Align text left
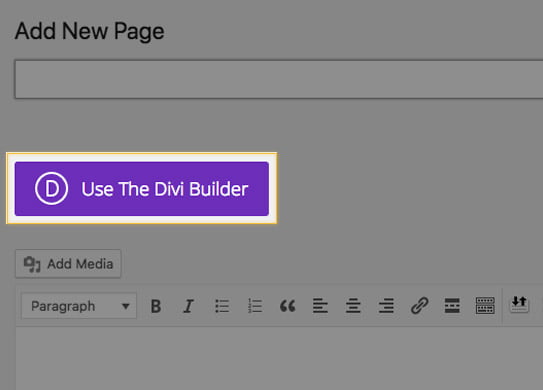This screenshot has width=543, height=390. point(320,306)
